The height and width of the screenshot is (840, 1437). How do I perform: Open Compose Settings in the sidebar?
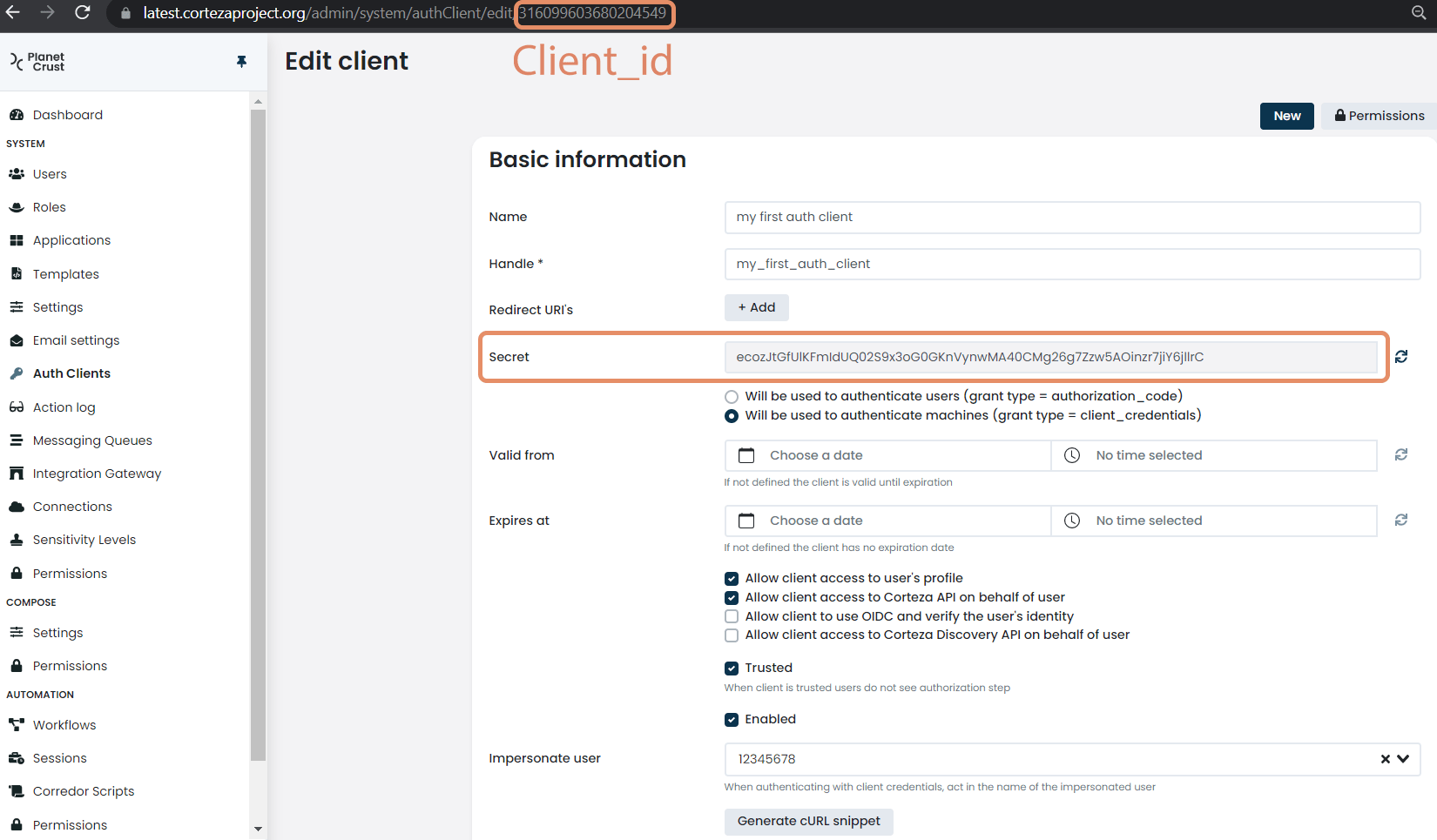coord(58,633)
